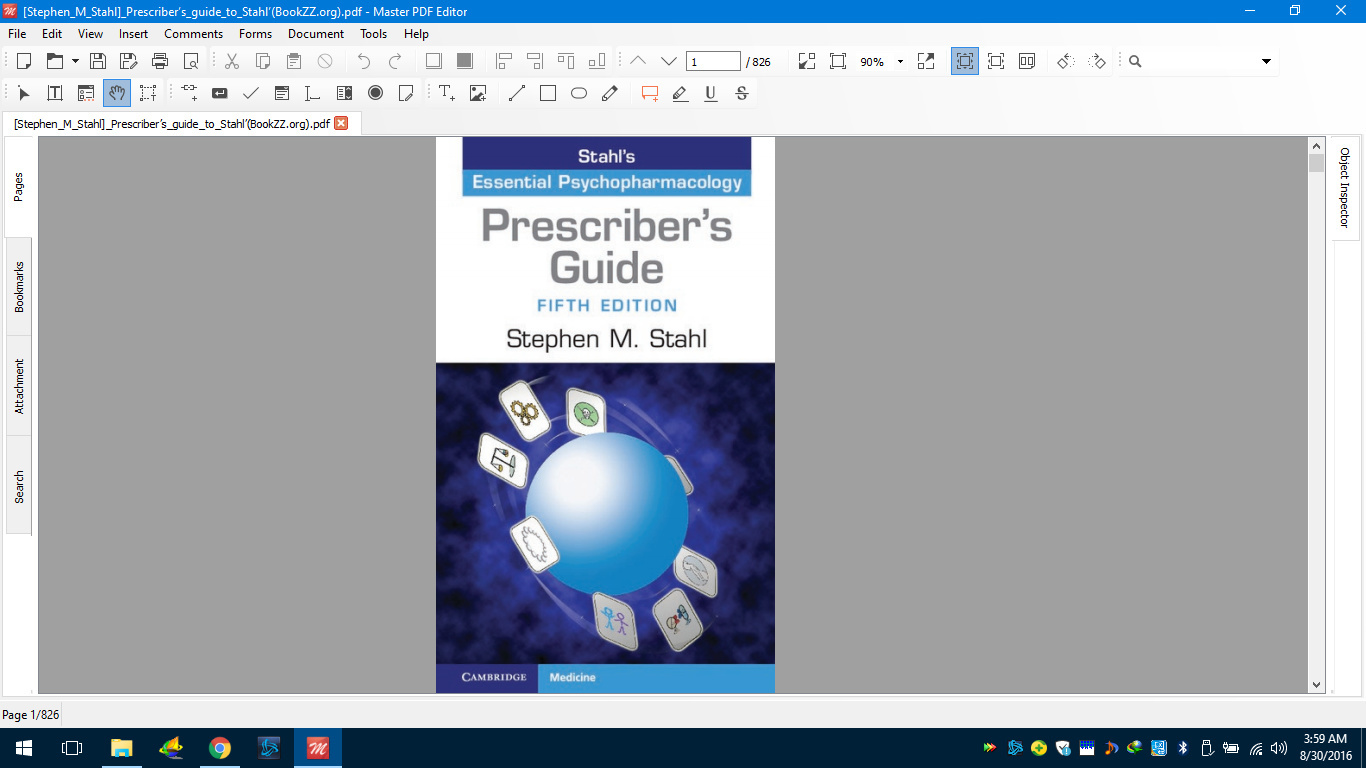Screen dimensions: 1366x768
Task: Rotate the page clockwise
Action: (1097, 61)
